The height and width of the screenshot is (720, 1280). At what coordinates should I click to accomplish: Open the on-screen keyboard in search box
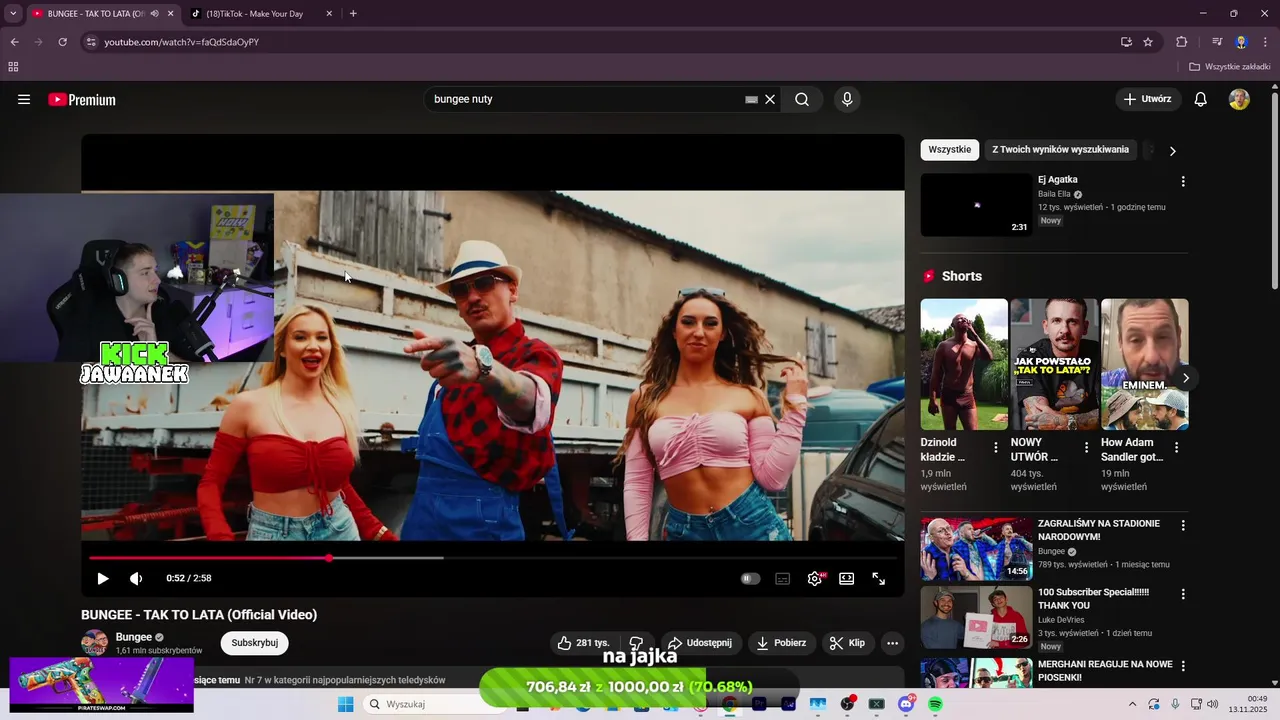pyautogui.click(x=751, y=99)
